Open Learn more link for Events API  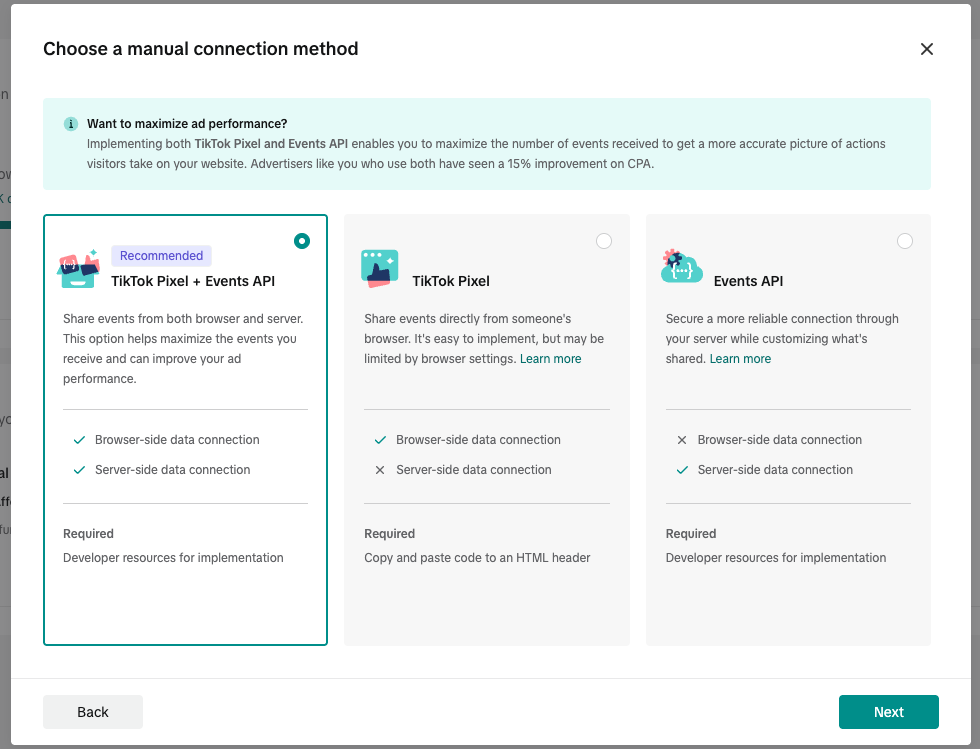coord(740,359)
